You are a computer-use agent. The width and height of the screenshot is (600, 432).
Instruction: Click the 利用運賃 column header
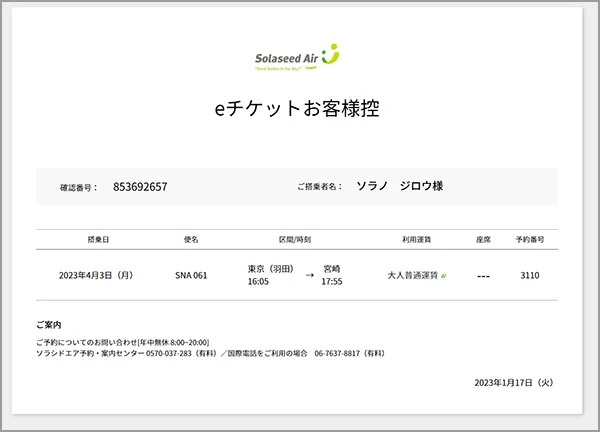point(415,240)
